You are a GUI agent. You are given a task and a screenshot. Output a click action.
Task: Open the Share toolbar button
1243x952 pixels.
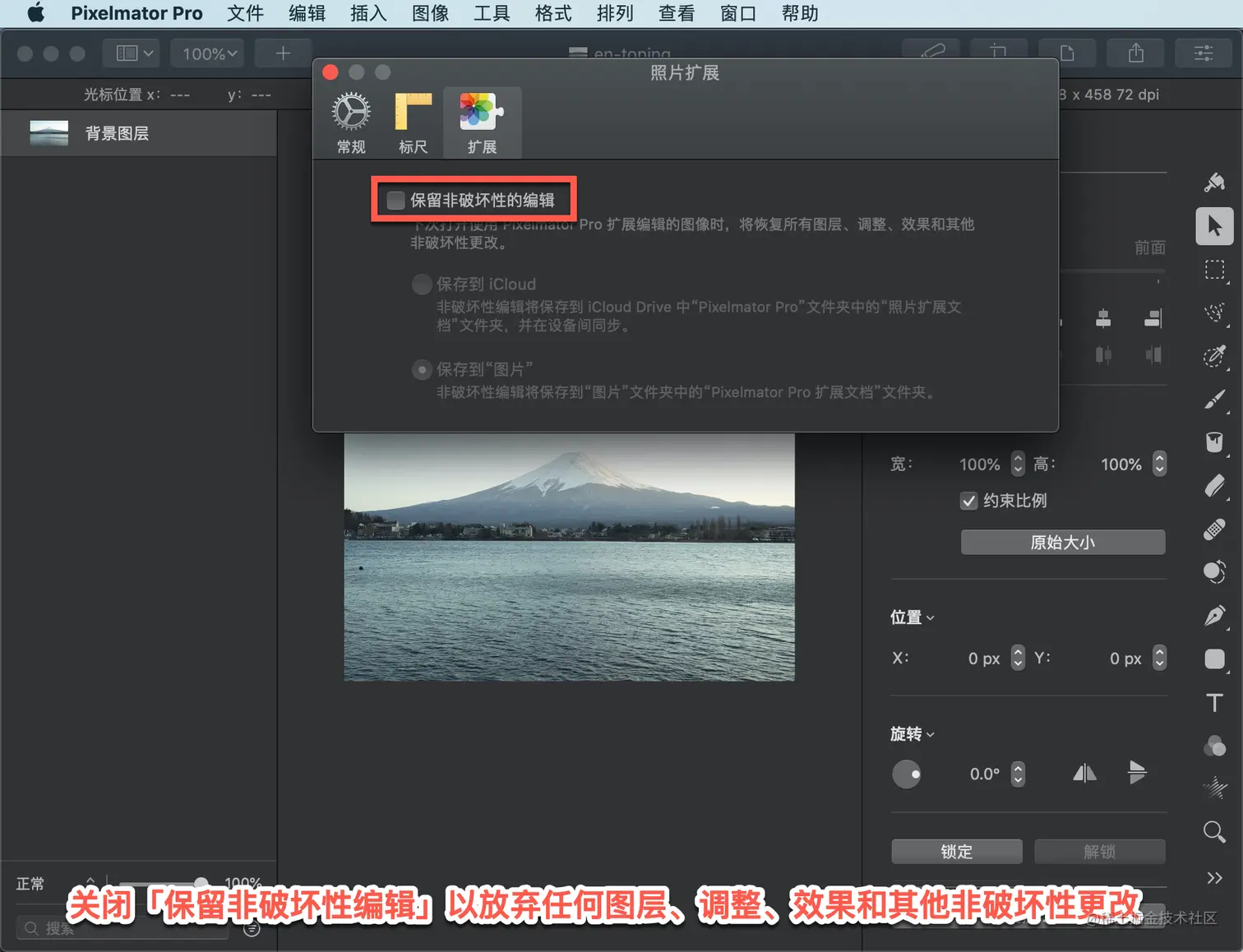pos(1135,53)
